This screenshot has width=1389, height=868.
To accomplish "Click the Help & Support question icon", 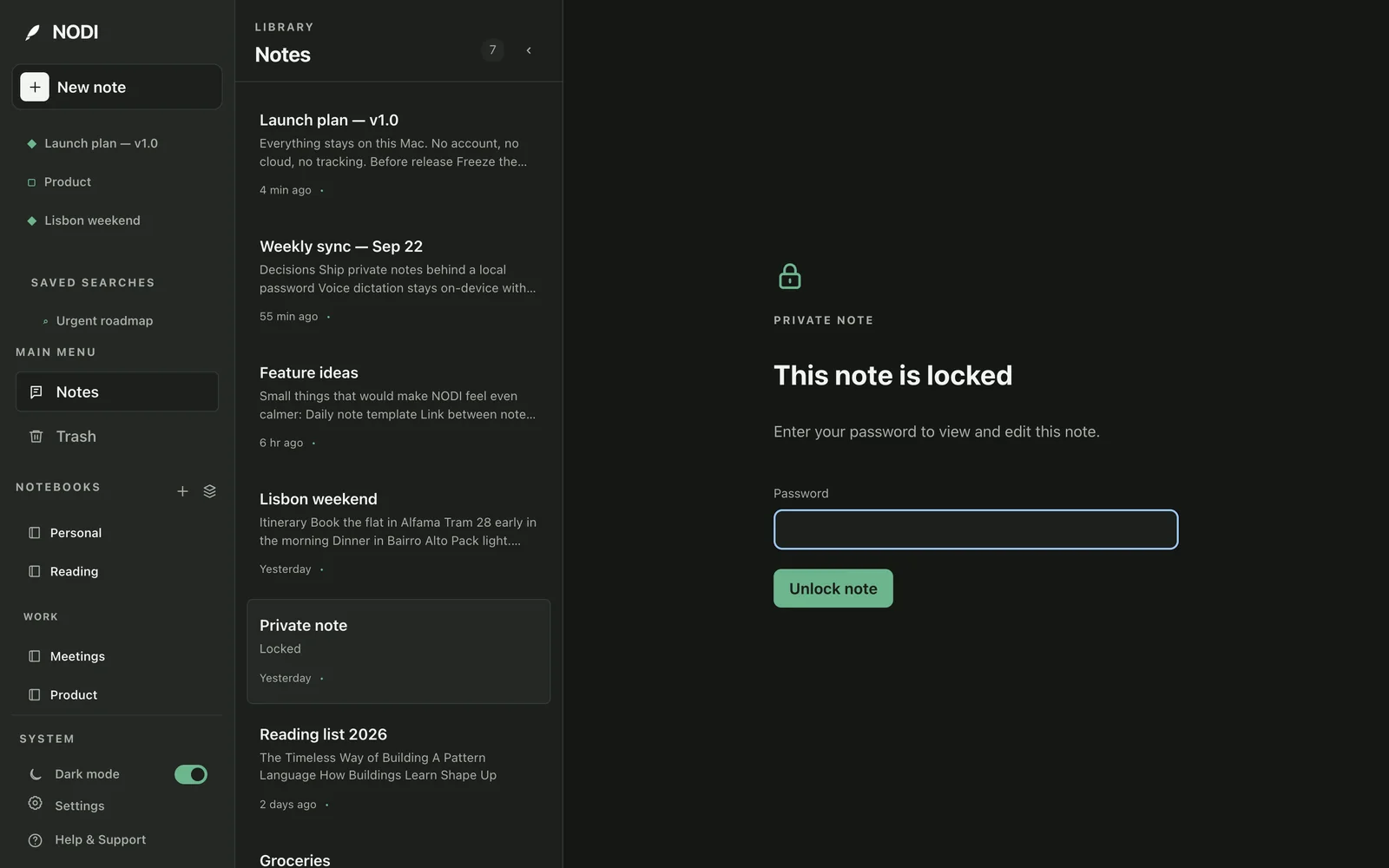I will click(35, 840).
